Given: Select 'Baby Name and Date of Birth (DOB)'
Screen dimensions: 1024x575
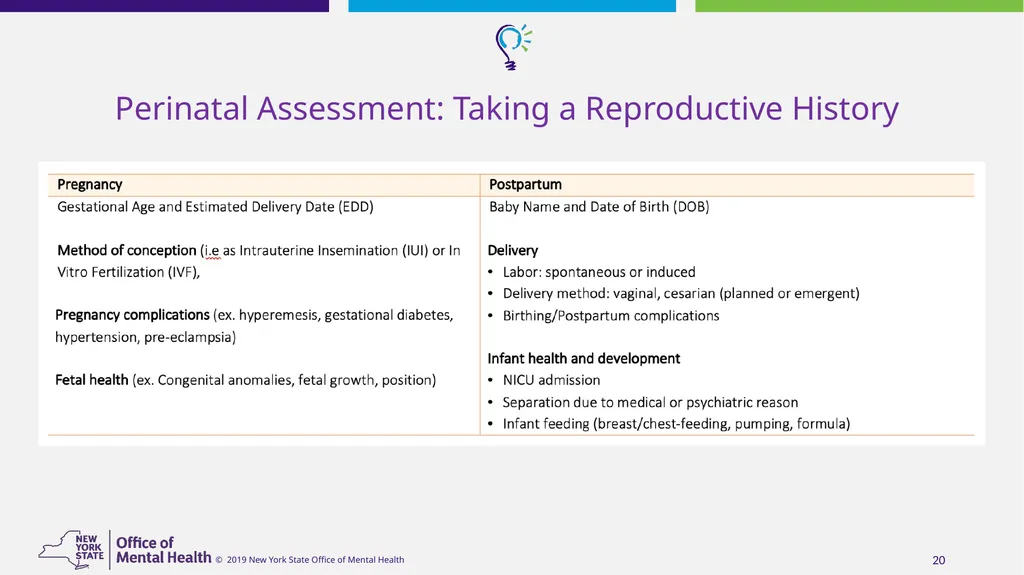Looking at the screenshot, I should [599, 207].
